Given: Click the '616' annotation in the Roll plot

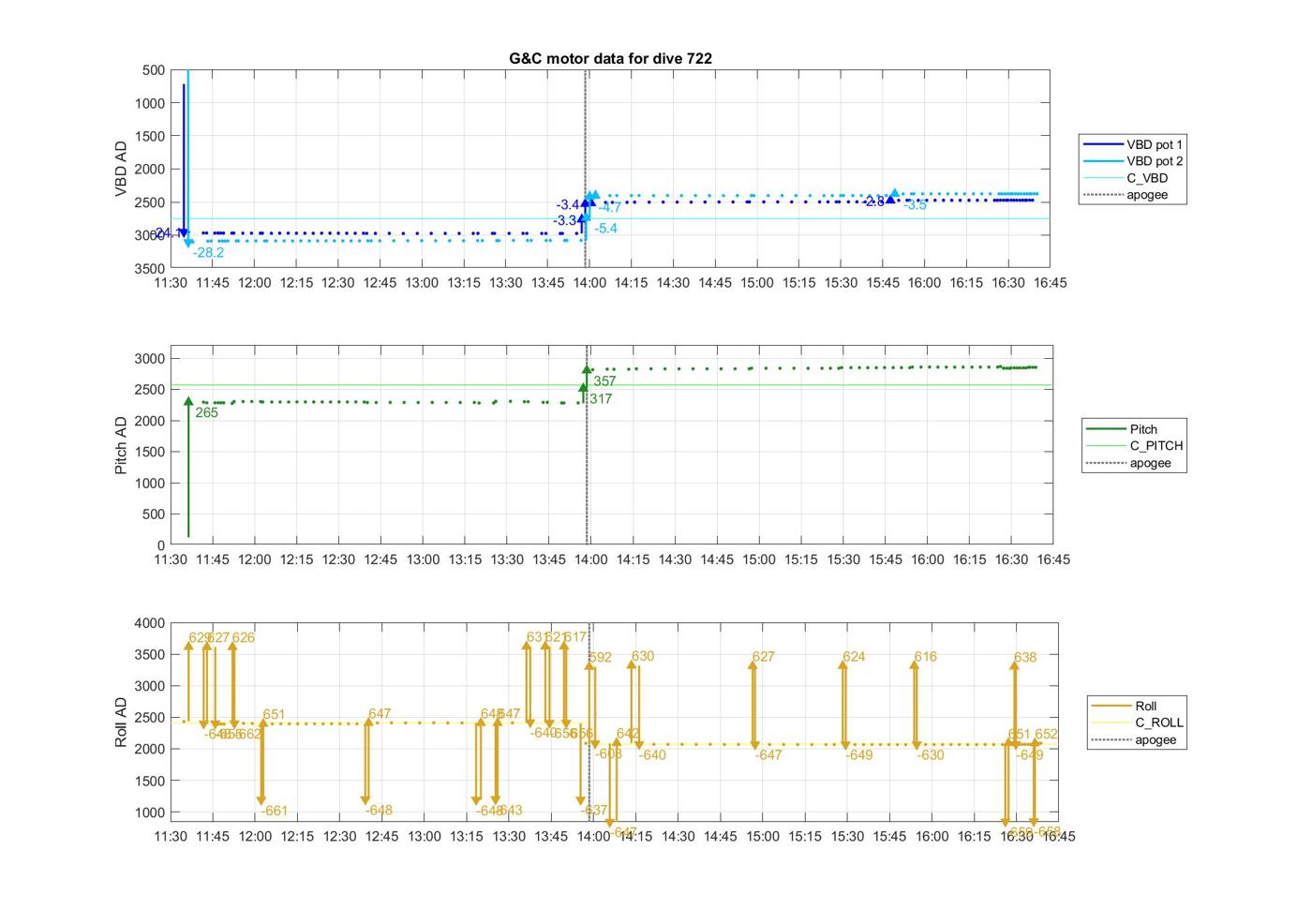Looking at the screenshot, I should (925, 657).
